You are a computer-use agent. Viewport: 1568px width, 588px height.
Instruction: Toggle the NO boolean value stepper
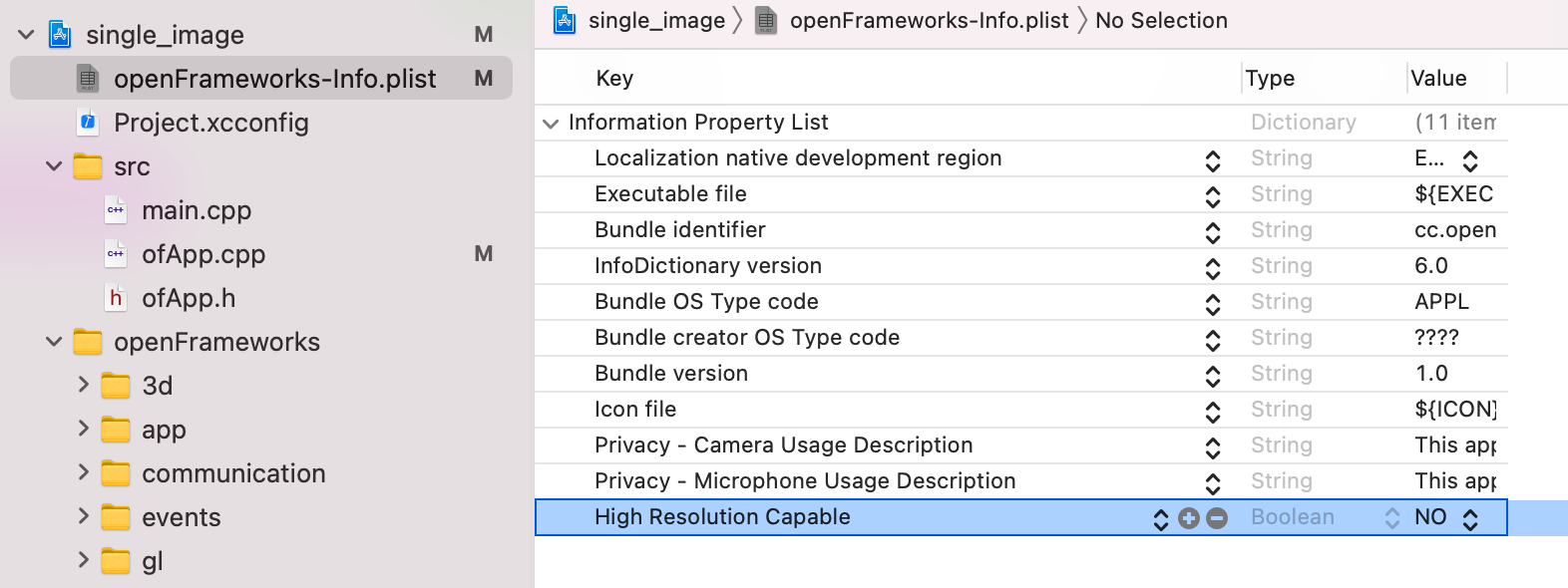pyautogui.click(x=1470, y=518)
